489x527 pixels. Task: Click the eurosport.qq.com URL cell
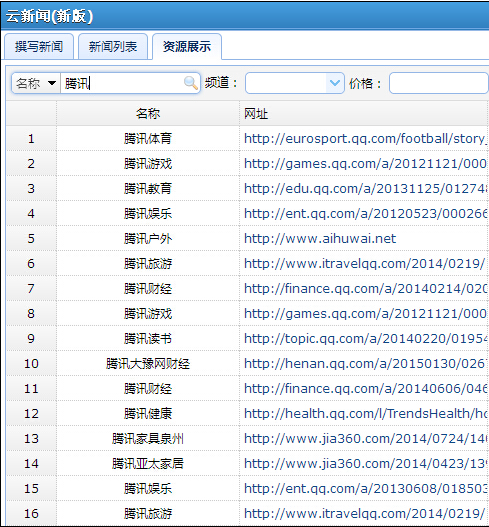(364, 138)
